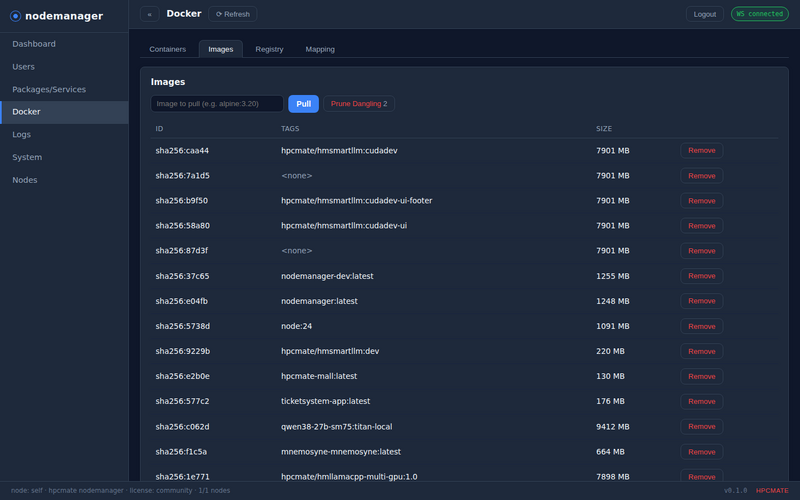Click the HPCMATE footer link

pyautogui.click(x=772, y=490)
